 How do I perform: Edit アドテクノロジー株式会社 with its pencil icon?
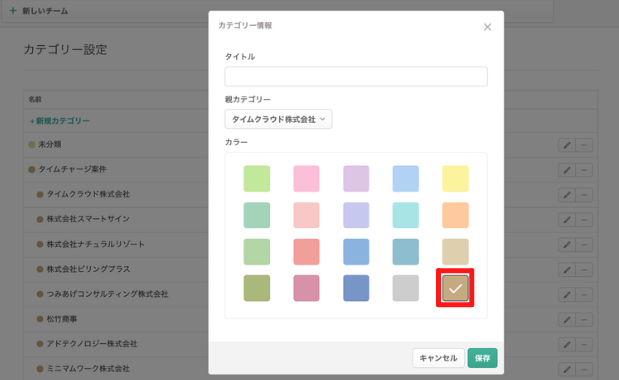click(567, 344)
